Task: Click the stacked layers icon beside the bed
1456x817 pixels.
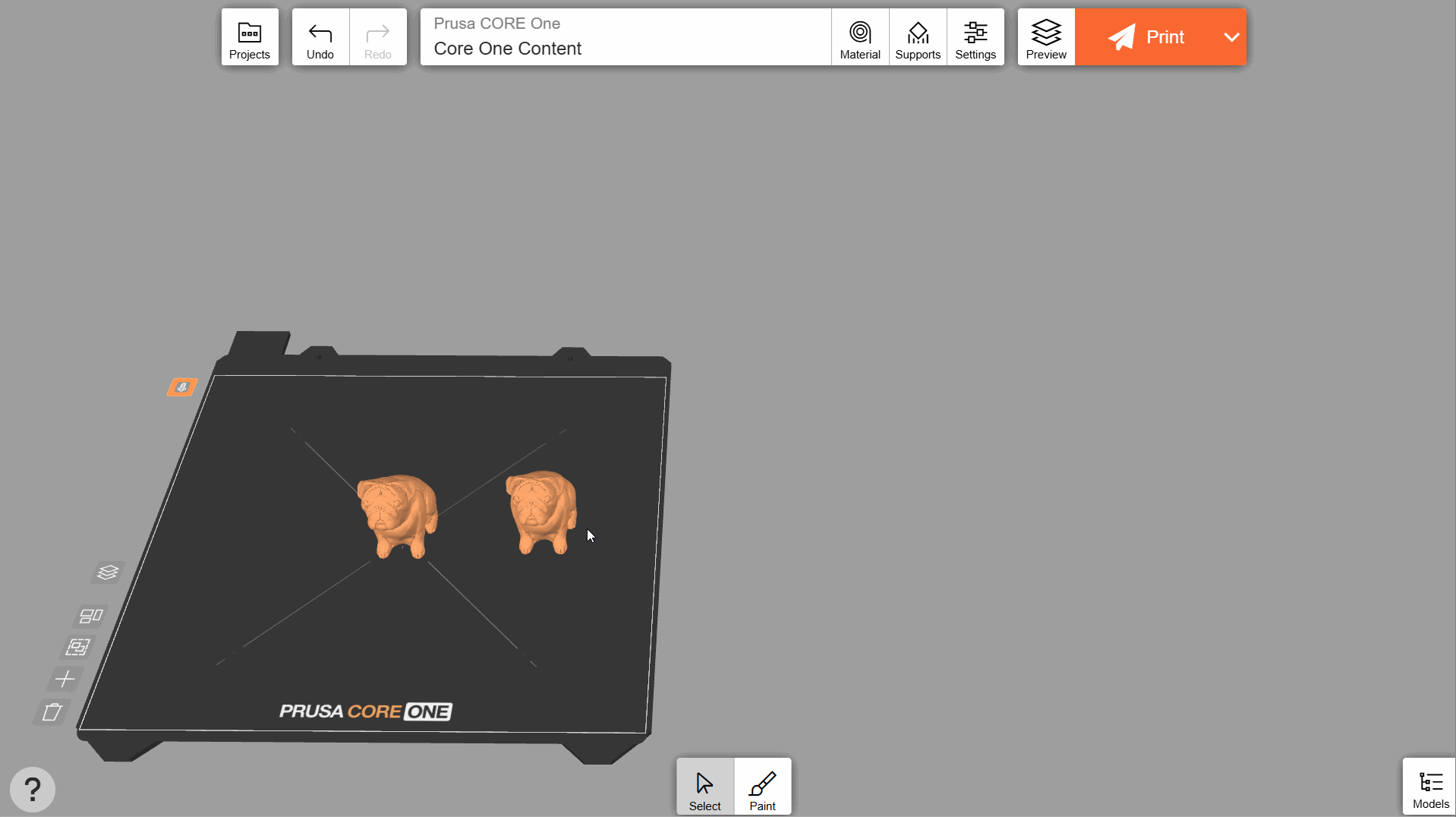Action: tap(108, 572)
